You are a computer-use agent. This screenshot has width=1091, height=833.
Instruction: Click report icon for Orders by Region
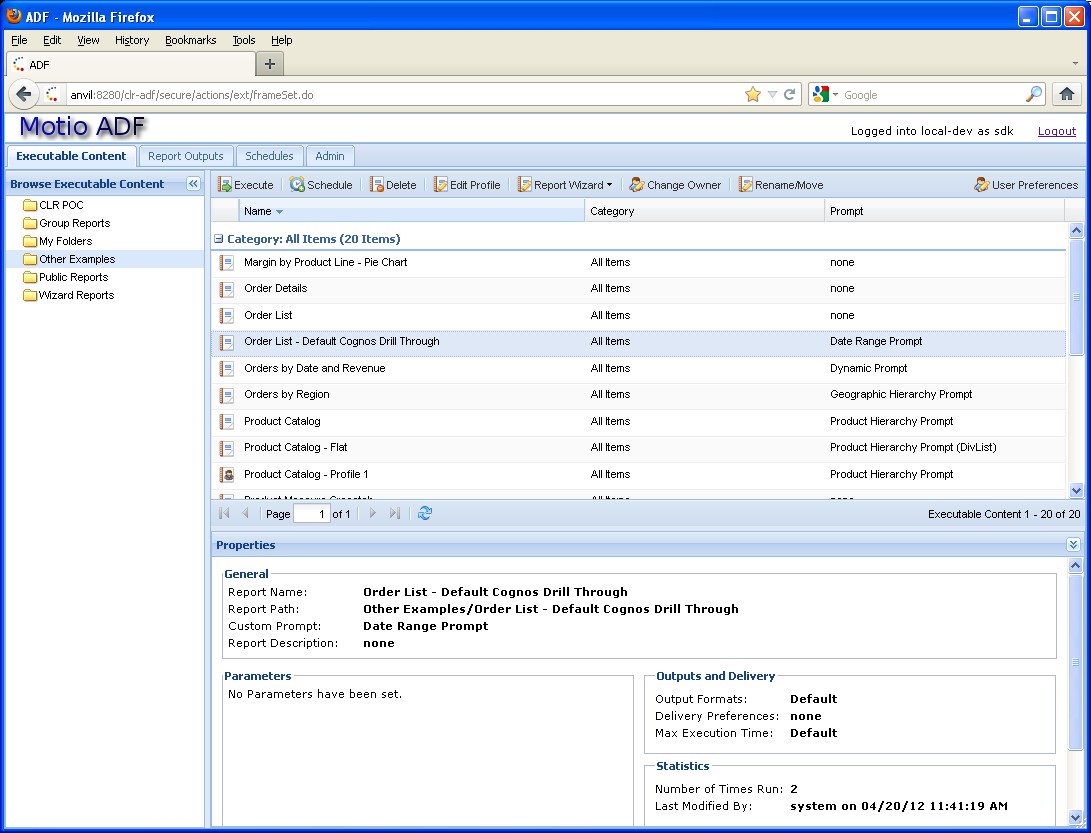227,395
